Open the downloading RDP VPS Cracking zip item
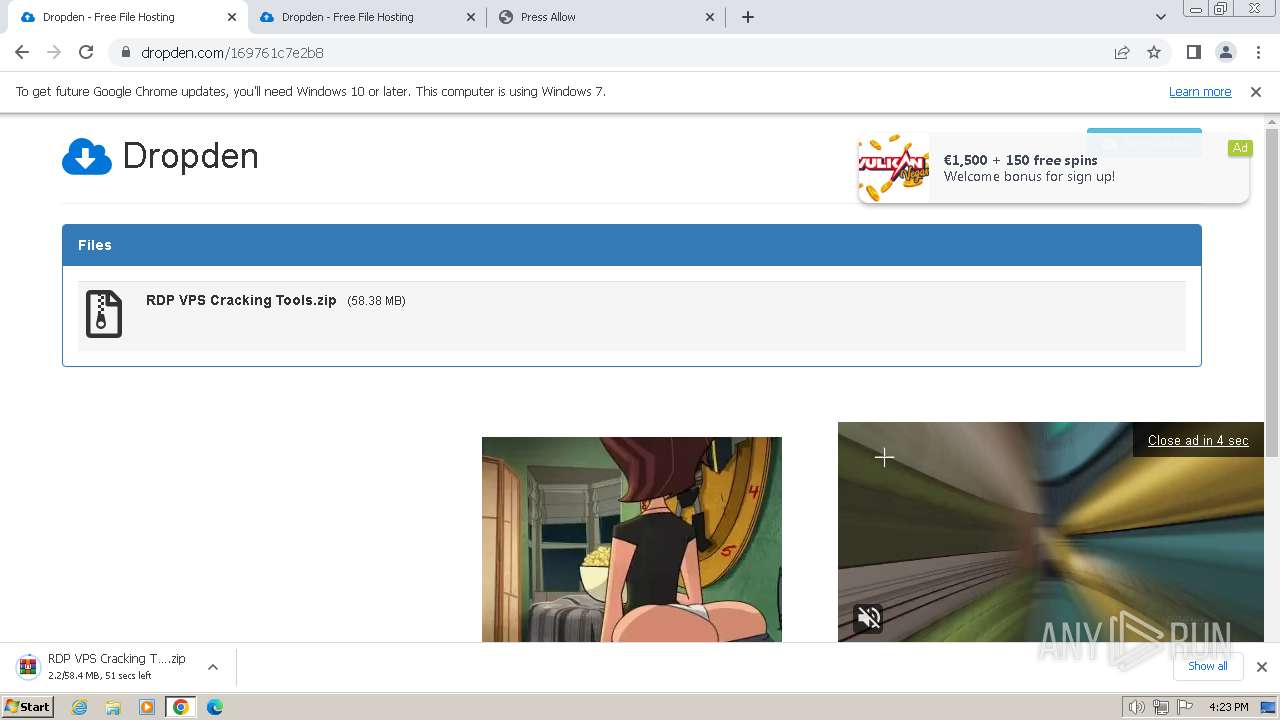Viewport: 1280px width, 720px height. (105, 667)
